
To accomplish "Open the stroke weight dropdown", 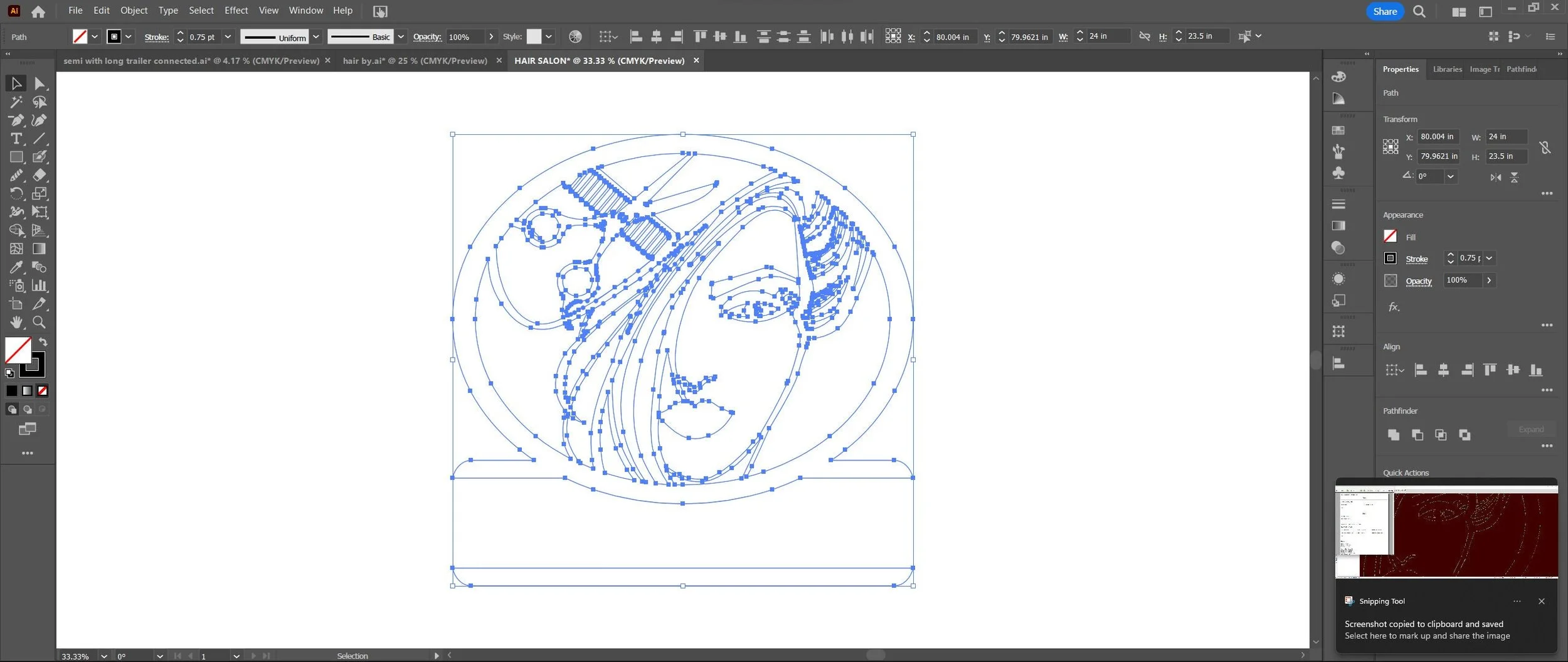I will pyautogui.click(x=228, y=36).
